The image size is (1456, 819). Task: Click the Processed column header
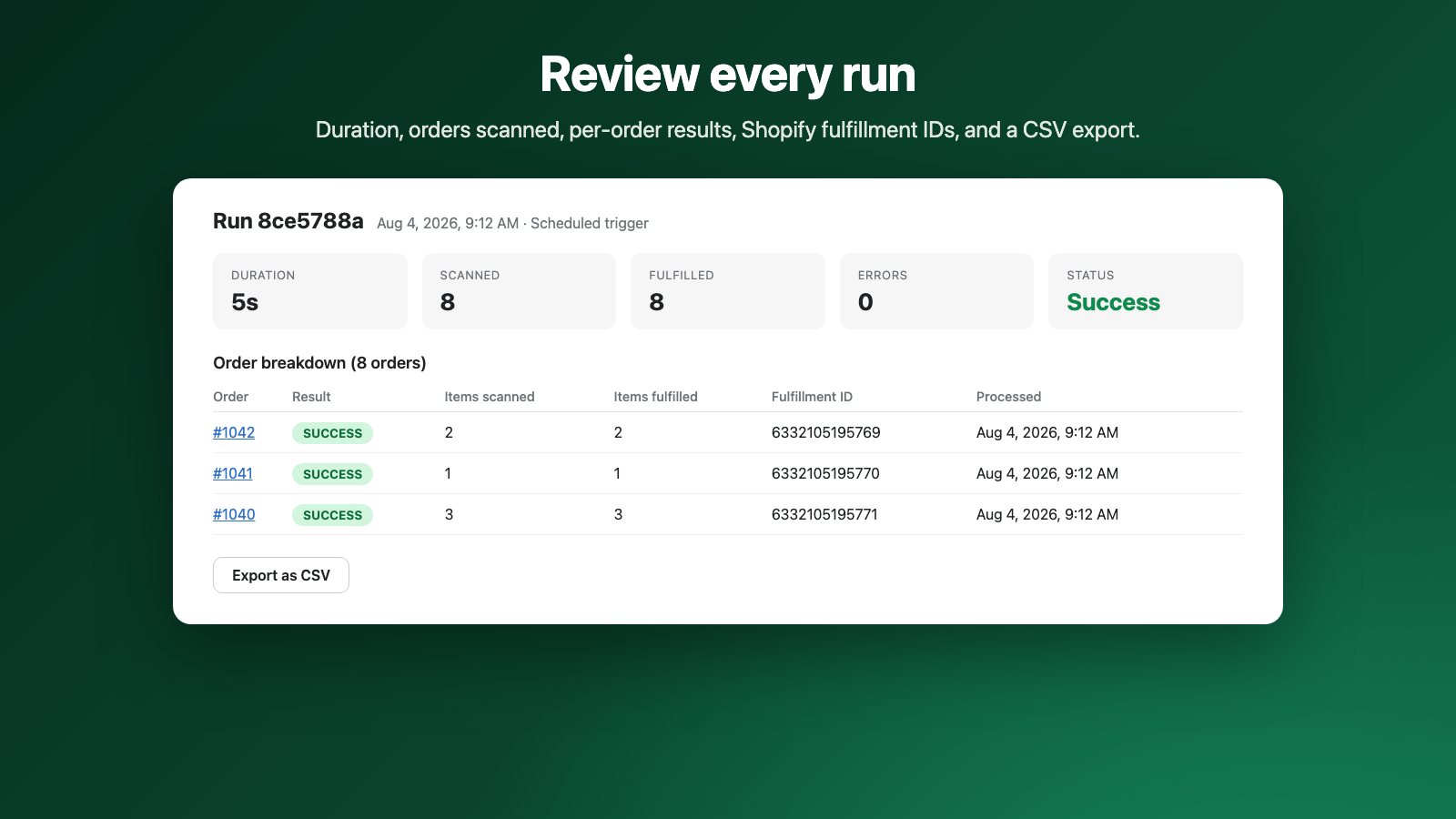tap(1008, 397)
